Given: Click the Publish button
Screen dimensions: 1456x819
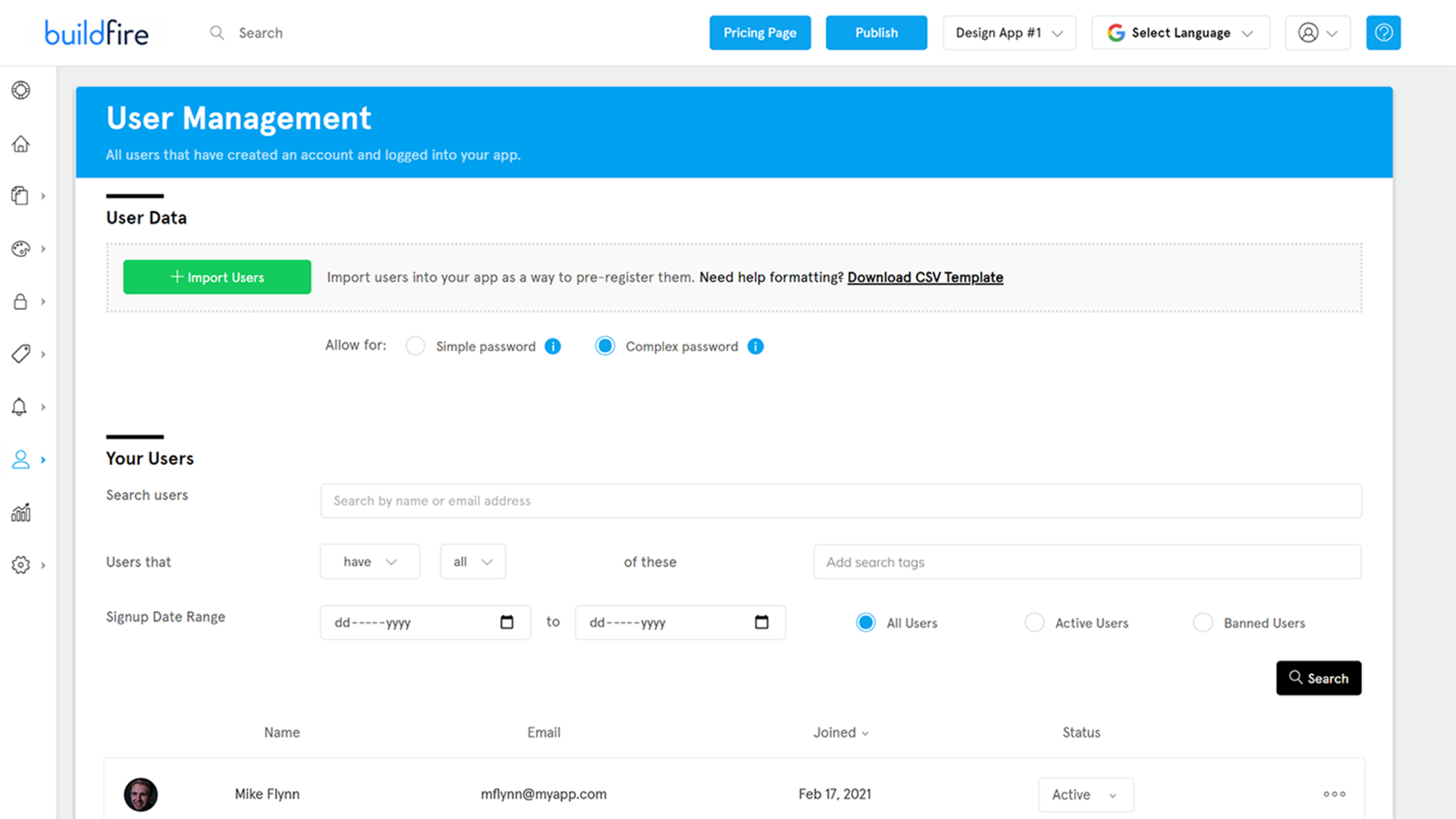Looking at the screenshot, I should click(x=875, y=32).
